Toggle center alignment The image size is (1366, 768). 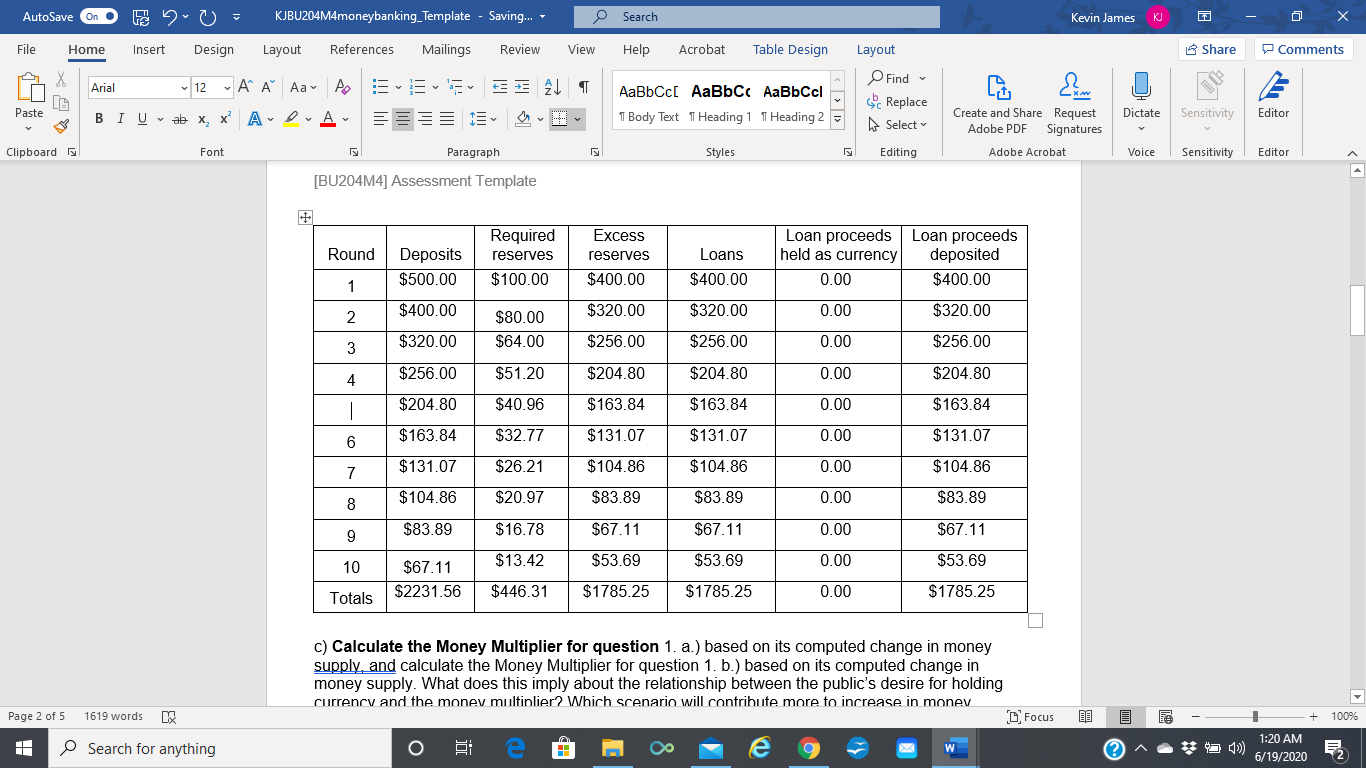pyautogui.click(x=403, y=120)
